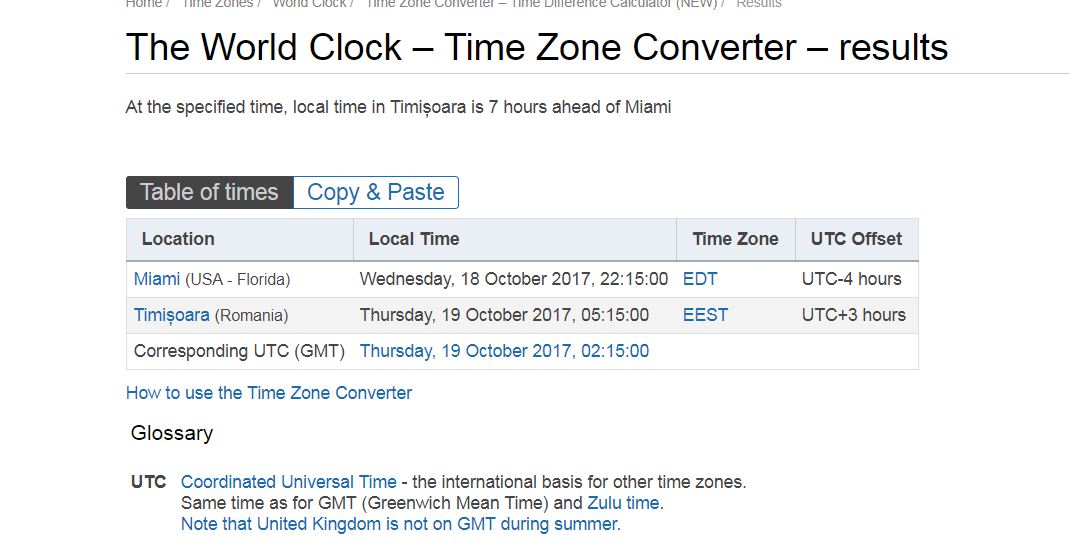Click the Location column header
This screenshot has height=554, width=1070.
[x=178, y=239]
